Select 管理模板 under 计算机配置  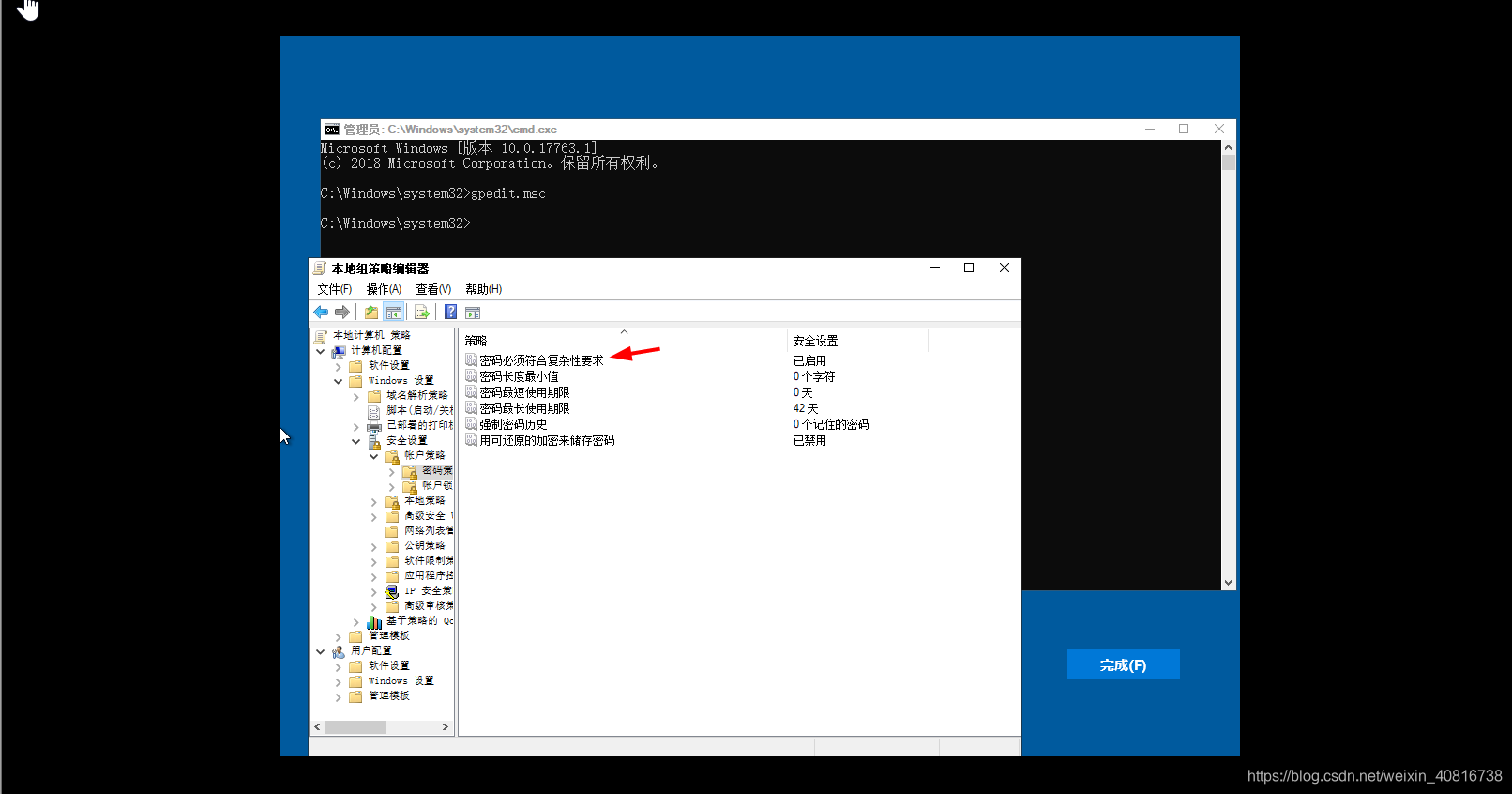pos(389,636)
